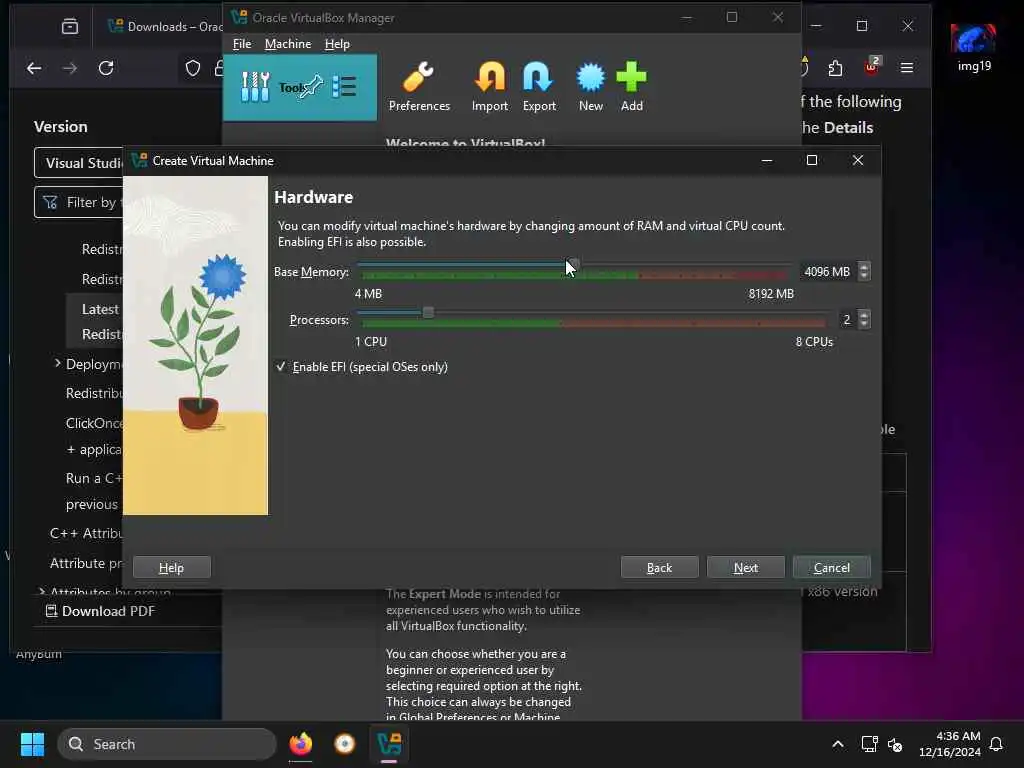Click the uBlock extension icon with badge
This screenshot has width=1024, height=768.
(872, 67)
